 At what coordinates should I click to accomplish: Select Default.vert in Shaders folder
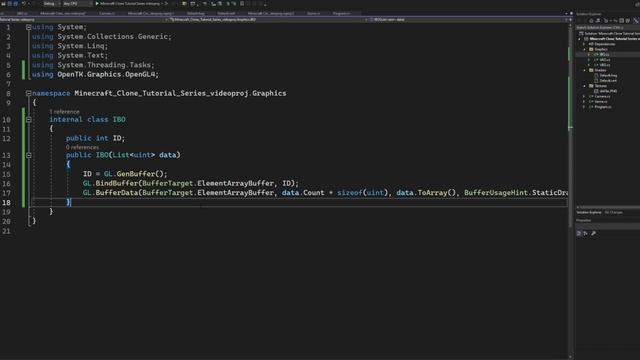[x=608, y=81]
